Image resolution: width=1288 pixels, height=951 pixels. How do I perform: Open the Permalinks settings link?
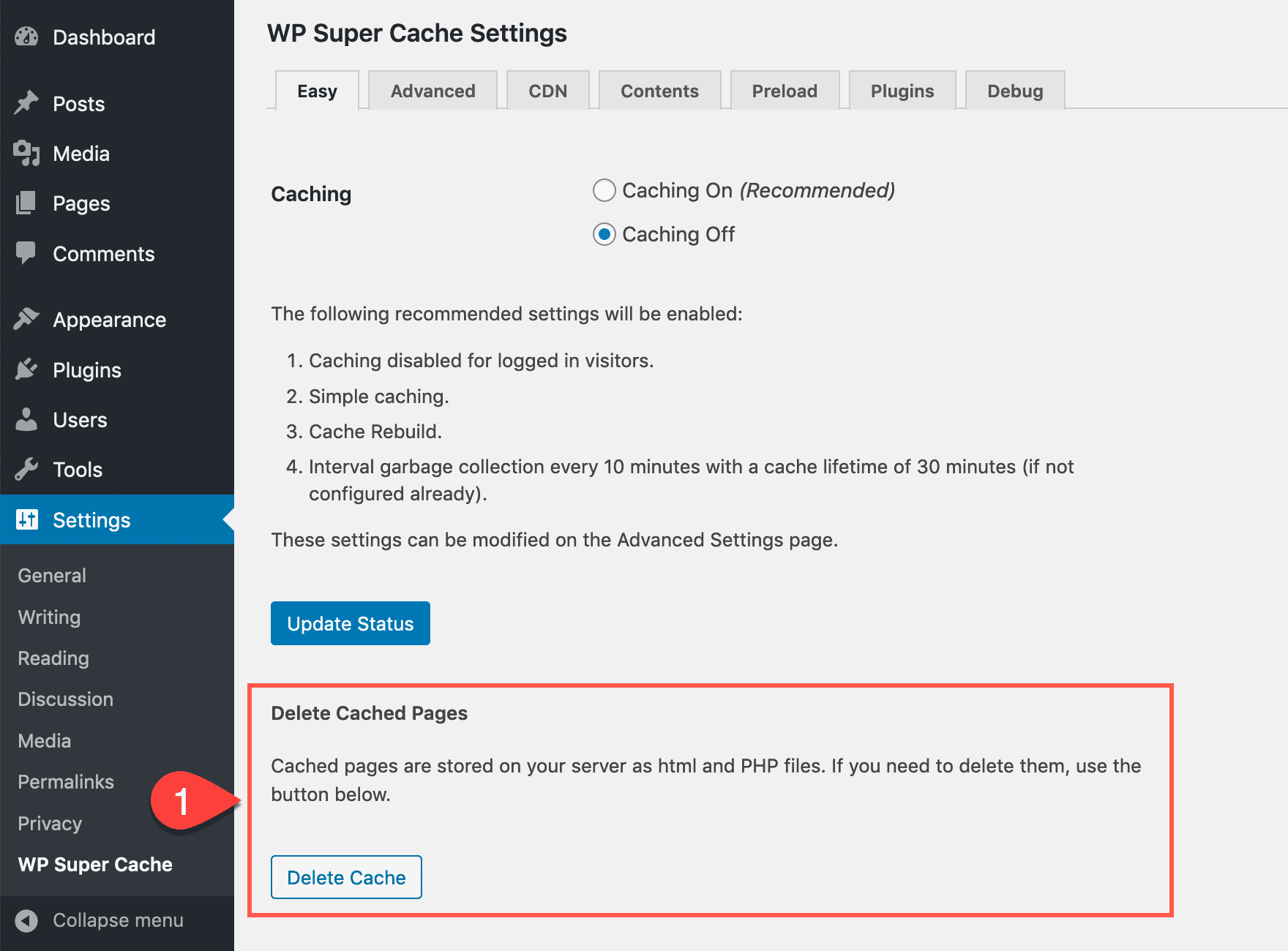[x=65, y=781]
